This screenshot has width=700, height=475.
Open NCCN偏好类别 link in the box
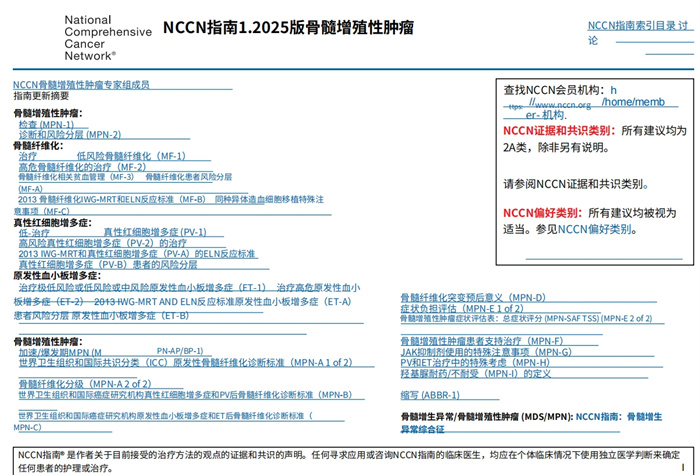coord(594,229)
